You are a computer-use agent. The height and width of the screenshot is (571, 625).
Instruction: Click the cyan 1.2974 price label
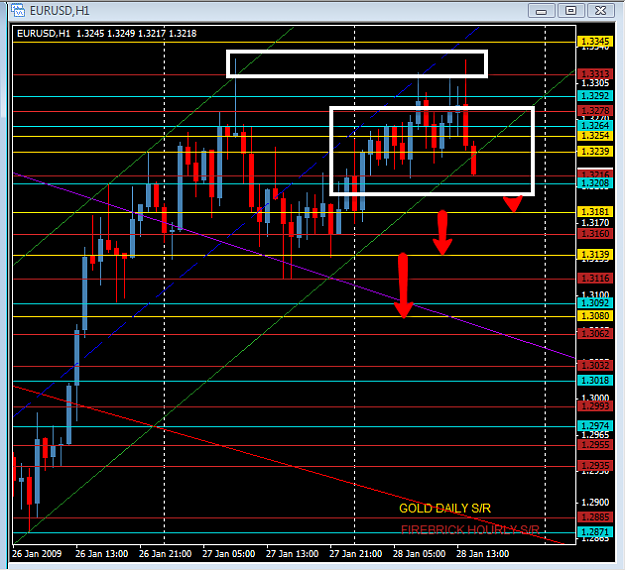(595, 426)
